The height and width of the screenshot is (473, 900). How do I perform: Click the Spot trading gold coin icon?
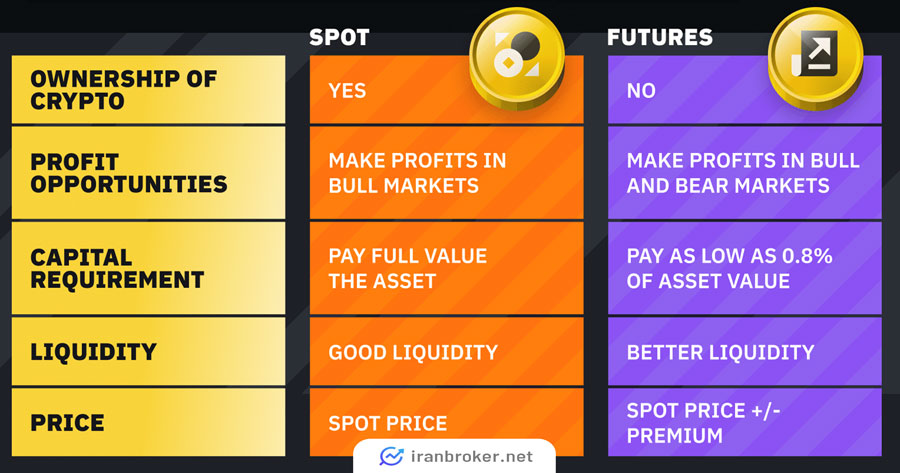pyautogui.click(x=517, y=57)
